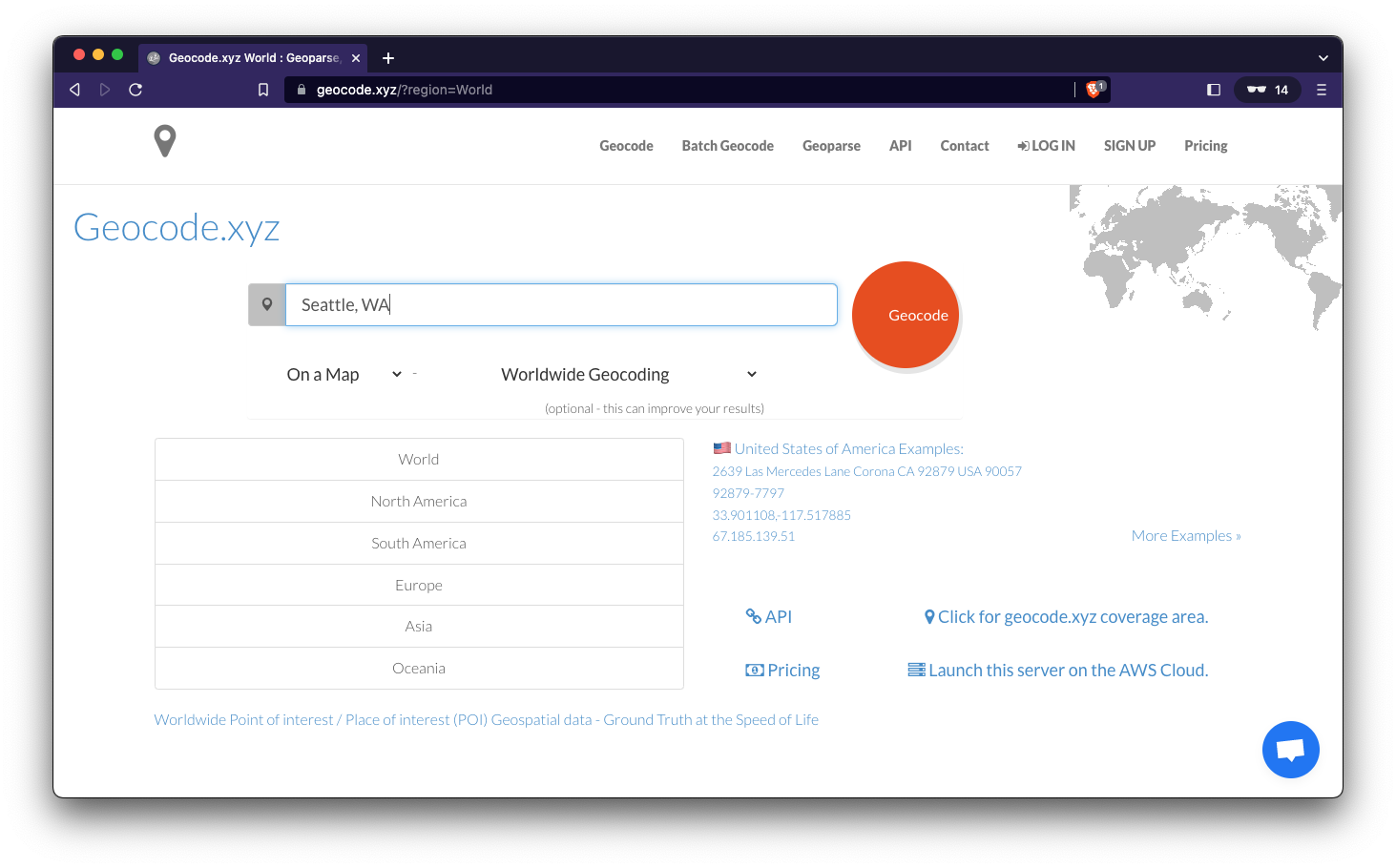Image resolution: width=1396 pixels, height=868 pixels.
Task: Open Batch Geocode in navigation menu
Action: point(727,146)
